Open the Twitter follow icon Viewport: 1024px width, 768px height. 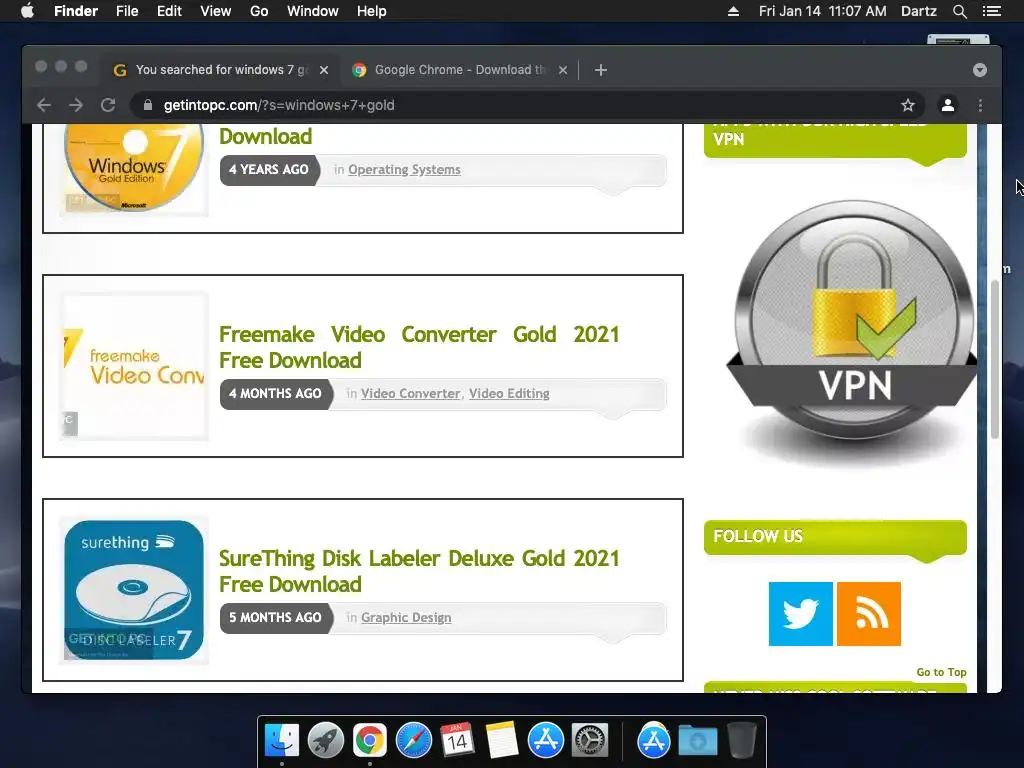(x=801, y=614)
